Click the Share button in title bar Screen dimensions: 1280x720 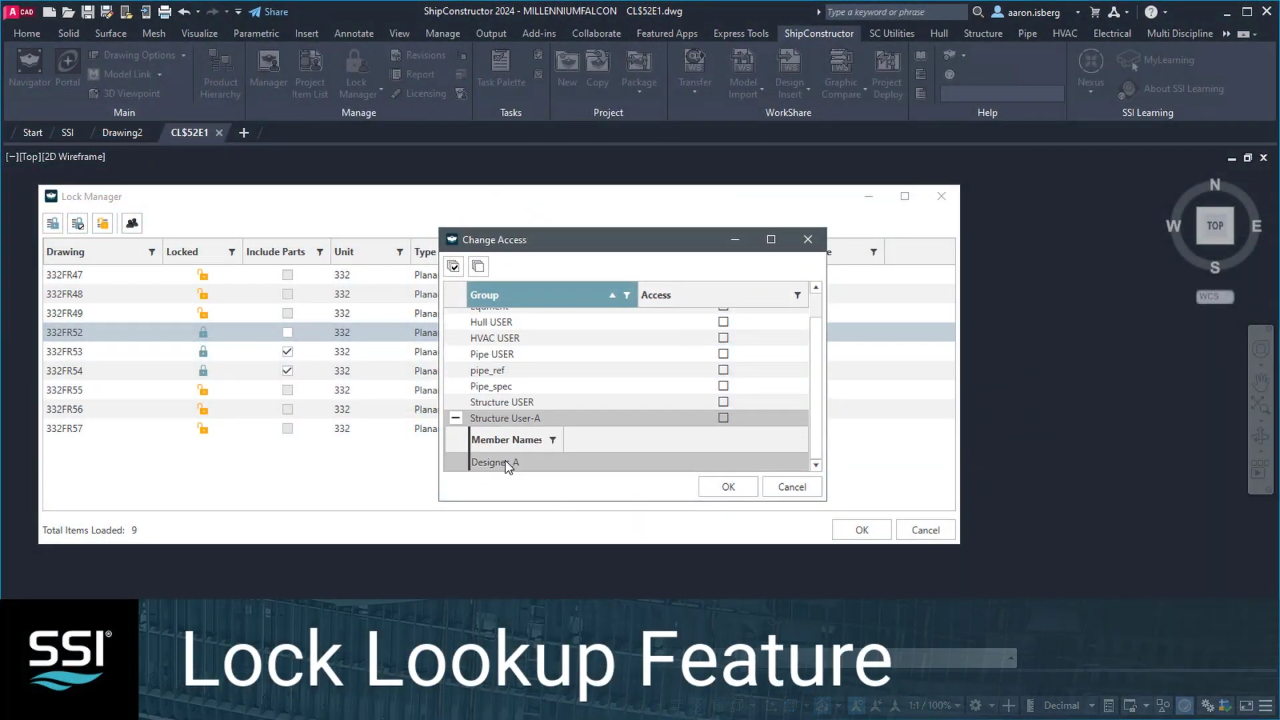tap(268, 12)
